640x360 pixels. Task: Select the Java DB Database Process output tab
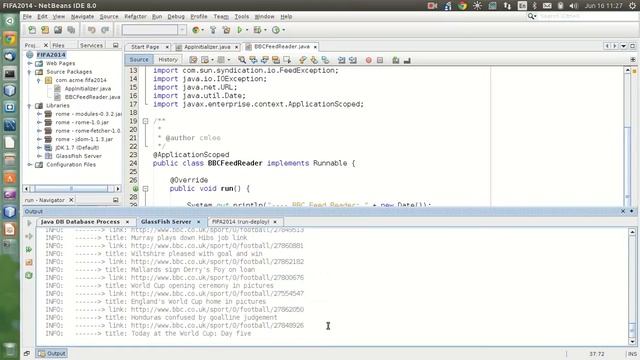pyautogui.click(x=80, y=222)
